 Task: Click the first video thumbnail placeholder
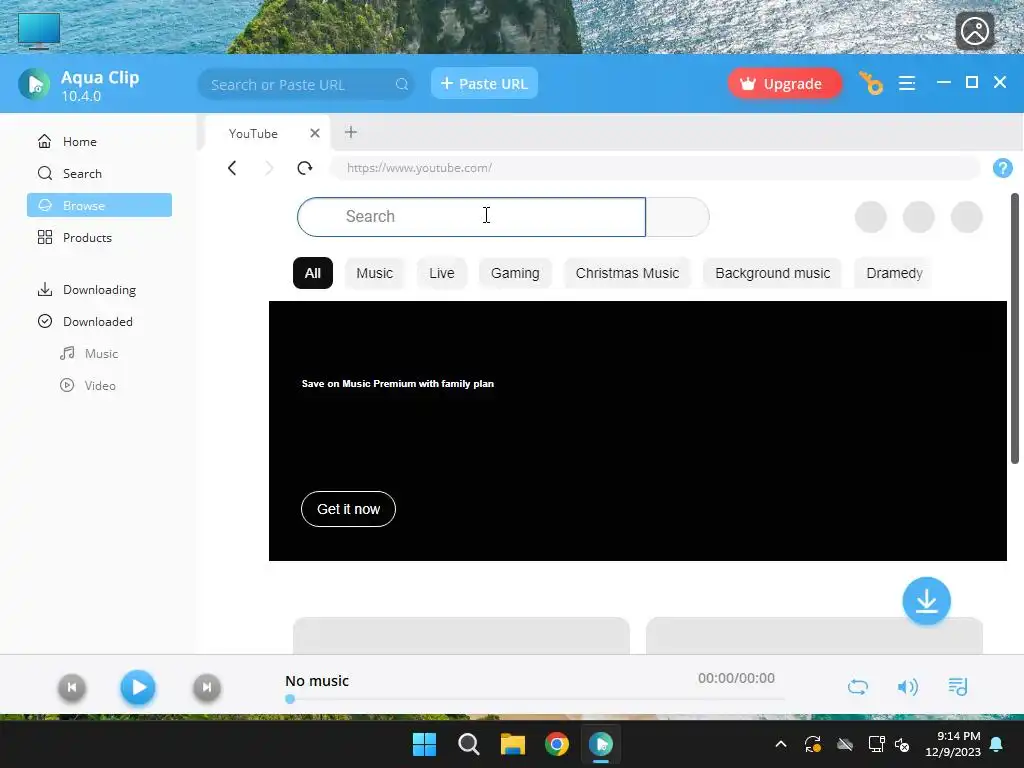coord(461,635)
